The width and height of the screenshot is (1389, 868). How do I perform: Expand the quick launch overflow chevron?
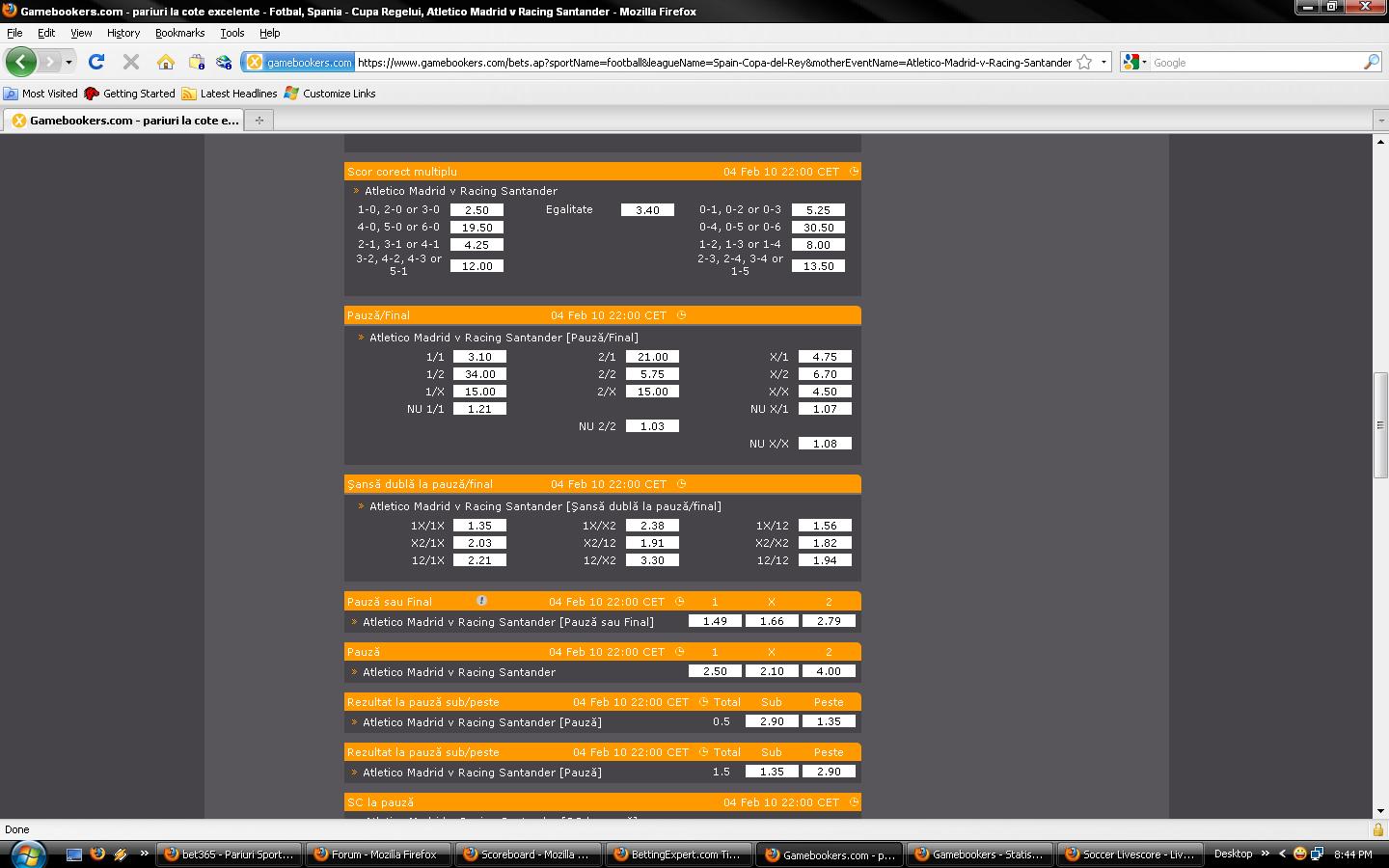[x=144, y=854]
